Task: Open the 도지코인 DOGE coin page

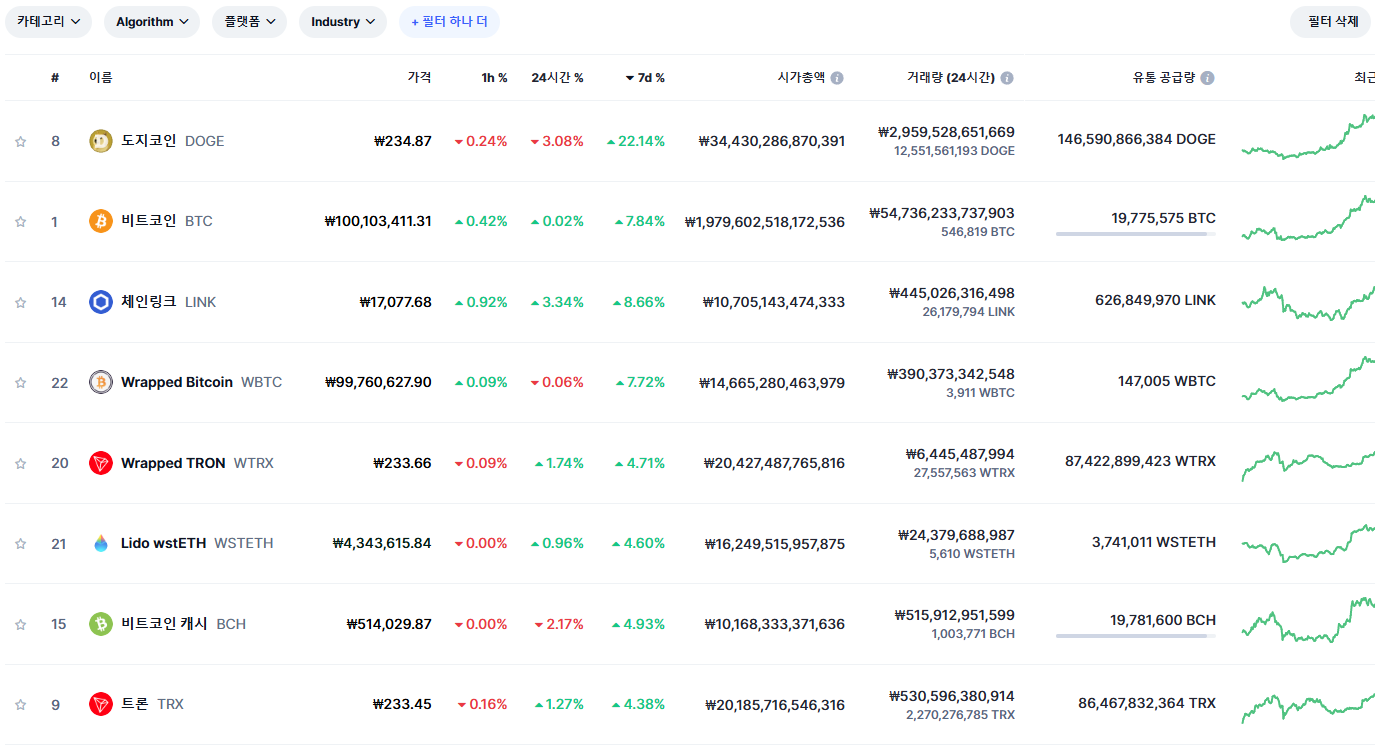Action: (172, 141)
